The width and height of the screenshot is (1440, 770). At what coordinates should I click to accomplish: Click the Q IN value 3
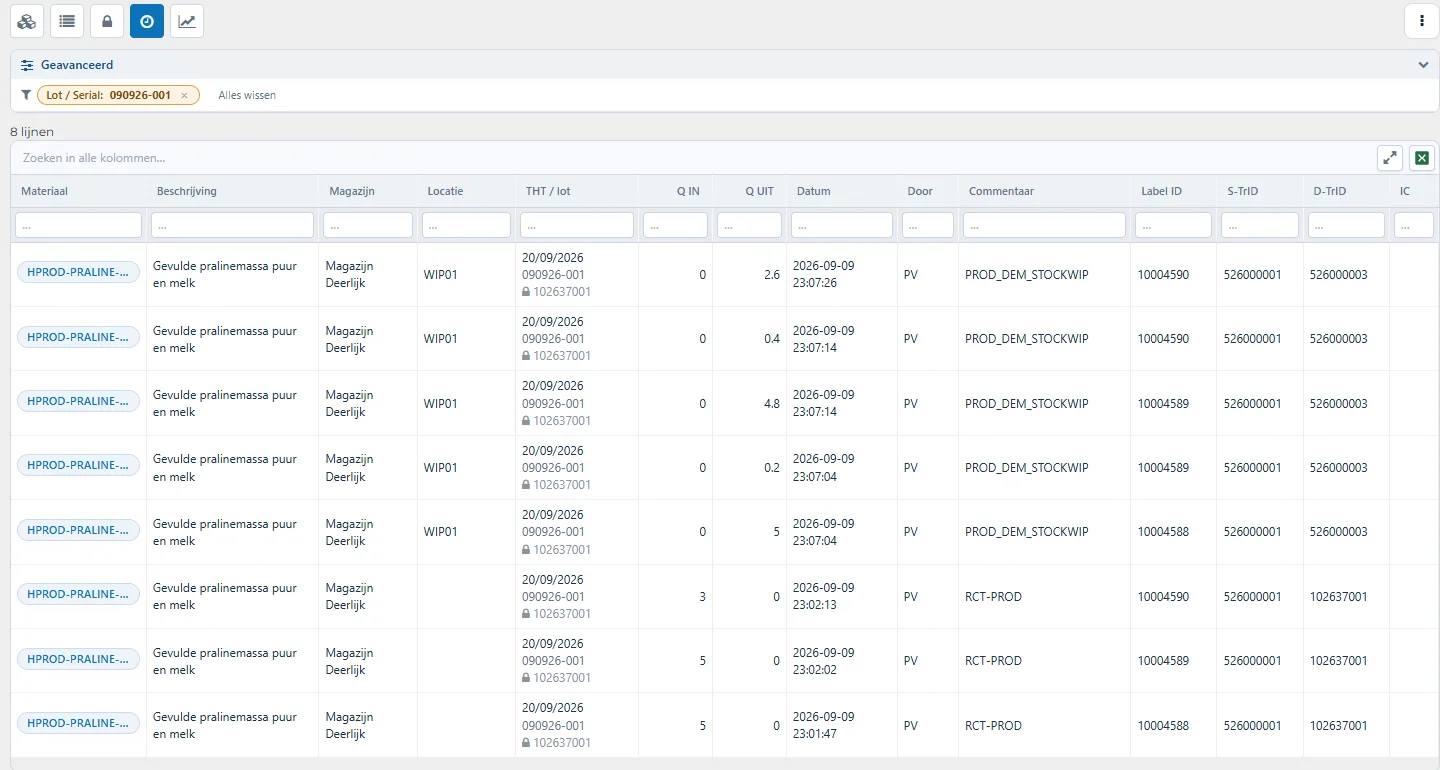coord(702,596)
